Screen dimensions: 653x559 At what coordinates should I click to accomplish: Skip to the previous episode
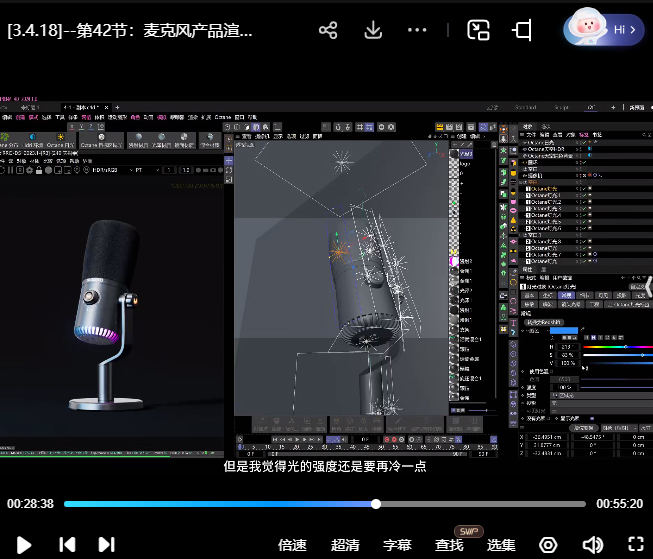(x=67, y=545)
